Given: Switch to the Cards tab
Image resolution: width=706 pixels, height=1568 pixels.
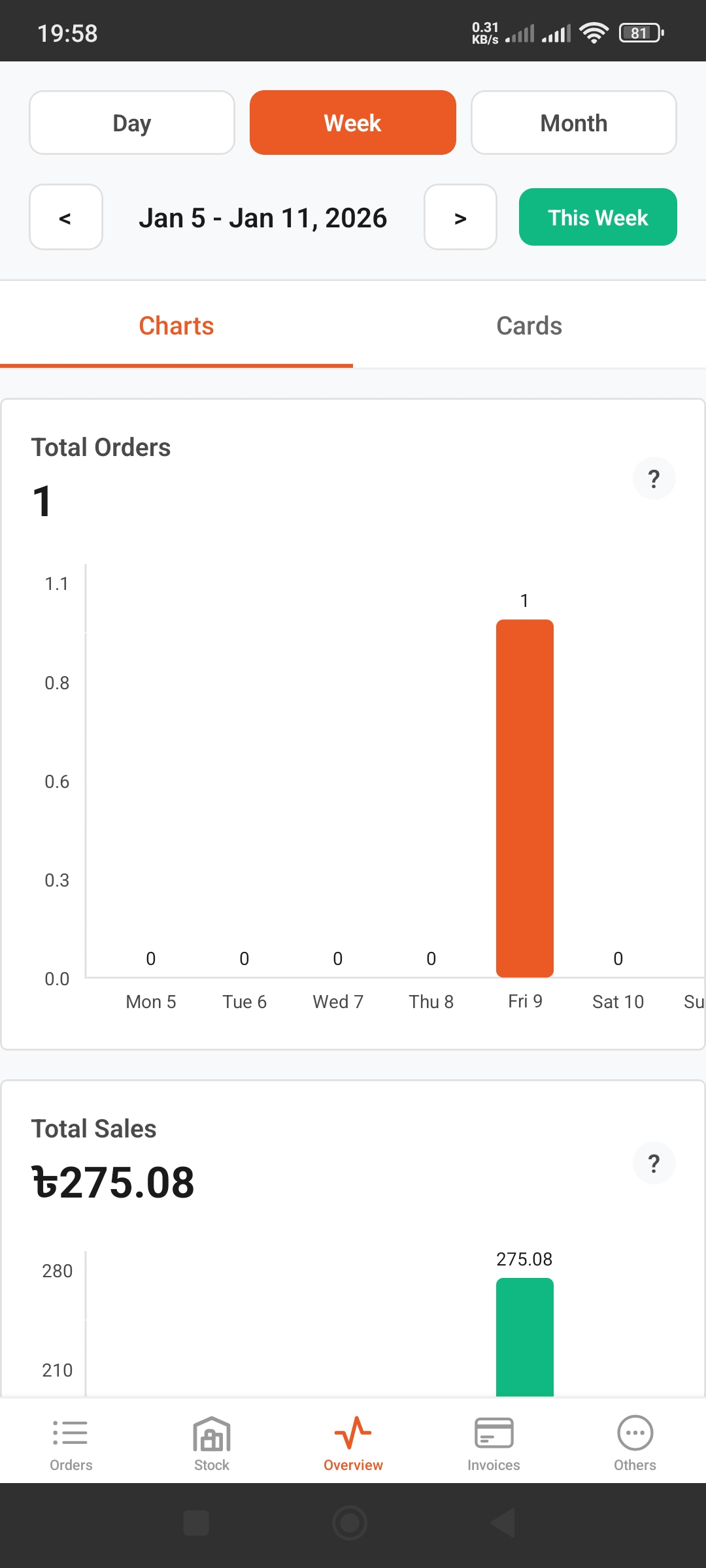Looking at the screenshot, I should coord(529,326).
